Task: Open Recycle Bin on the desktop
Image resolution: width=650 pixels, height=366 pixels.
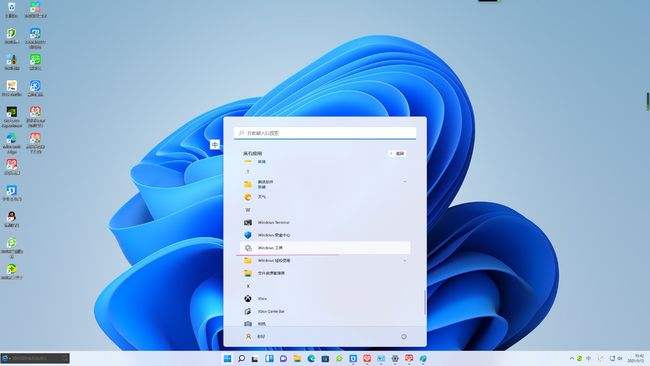Action: (x=12, y=10)
